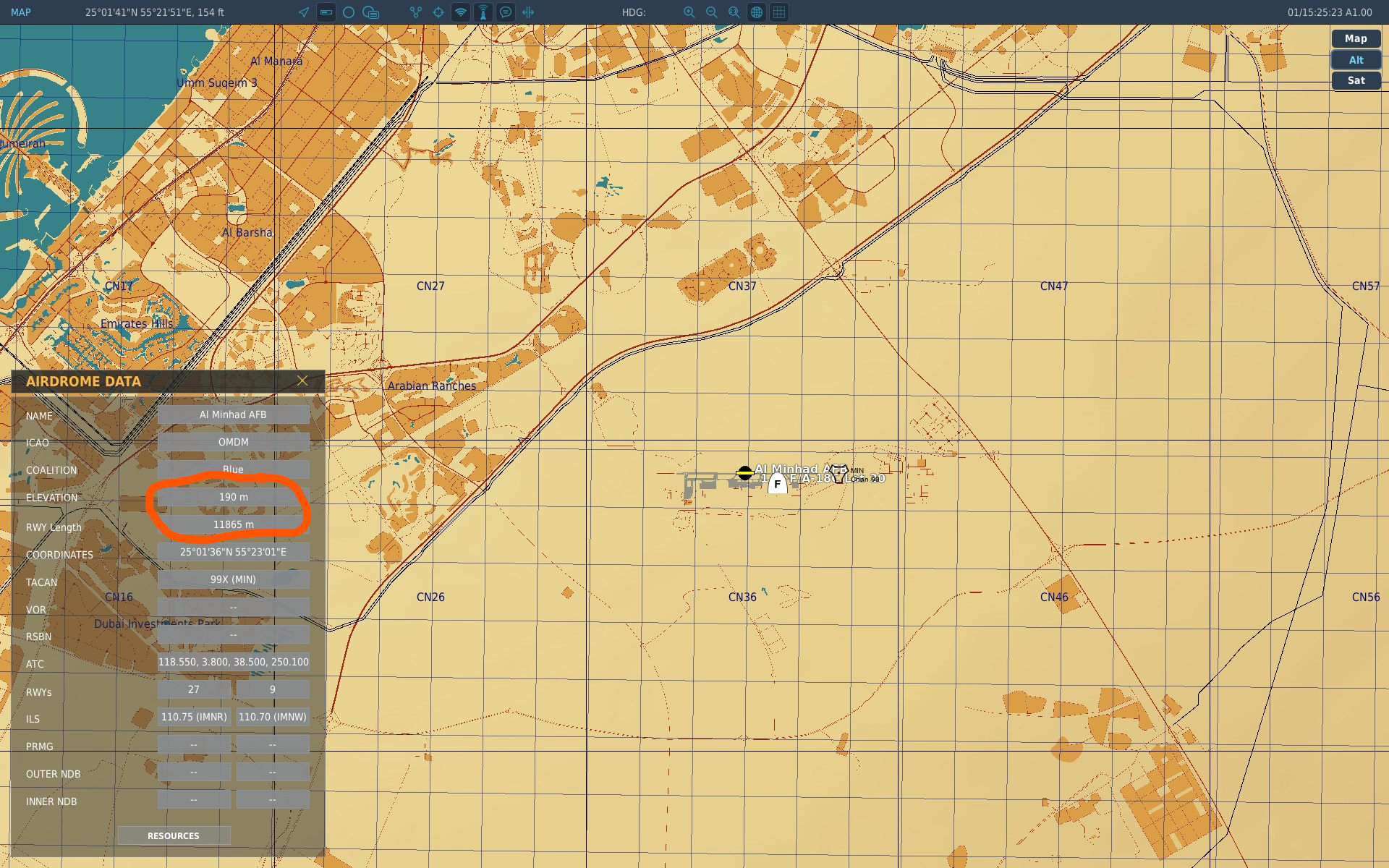Click the CN37 grid label
Viewport: 1389px width, 868px height.
(742, 286)
